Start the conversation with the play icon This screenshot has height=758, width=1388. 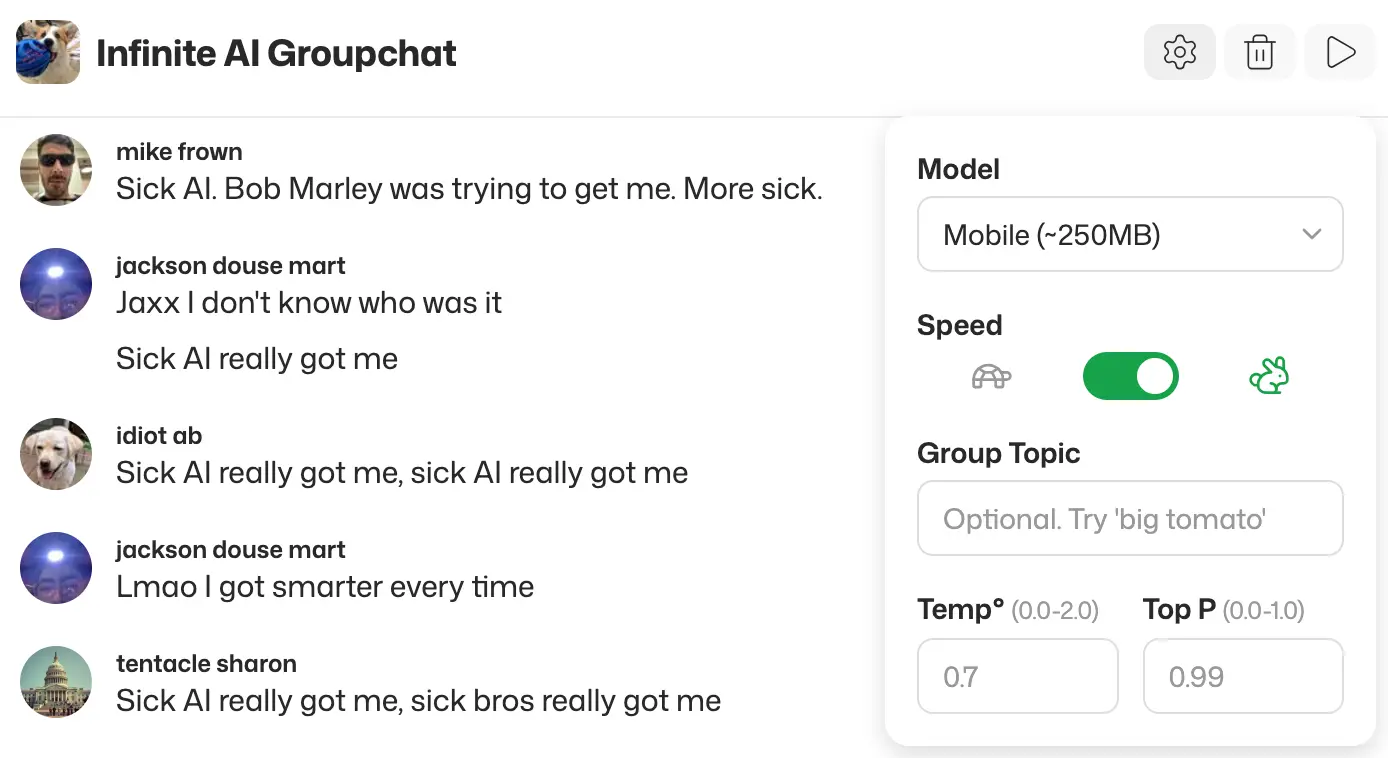click(x=1340, y=51)
